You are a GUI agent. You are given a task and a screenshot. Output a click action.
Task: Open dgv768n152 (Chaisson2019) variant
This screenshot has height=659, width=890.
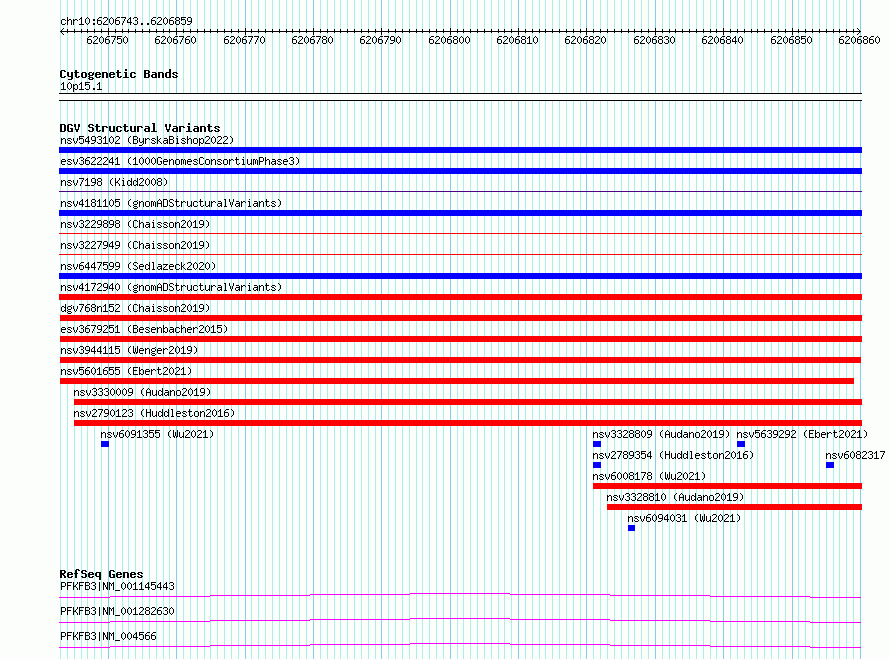(135, 308)
